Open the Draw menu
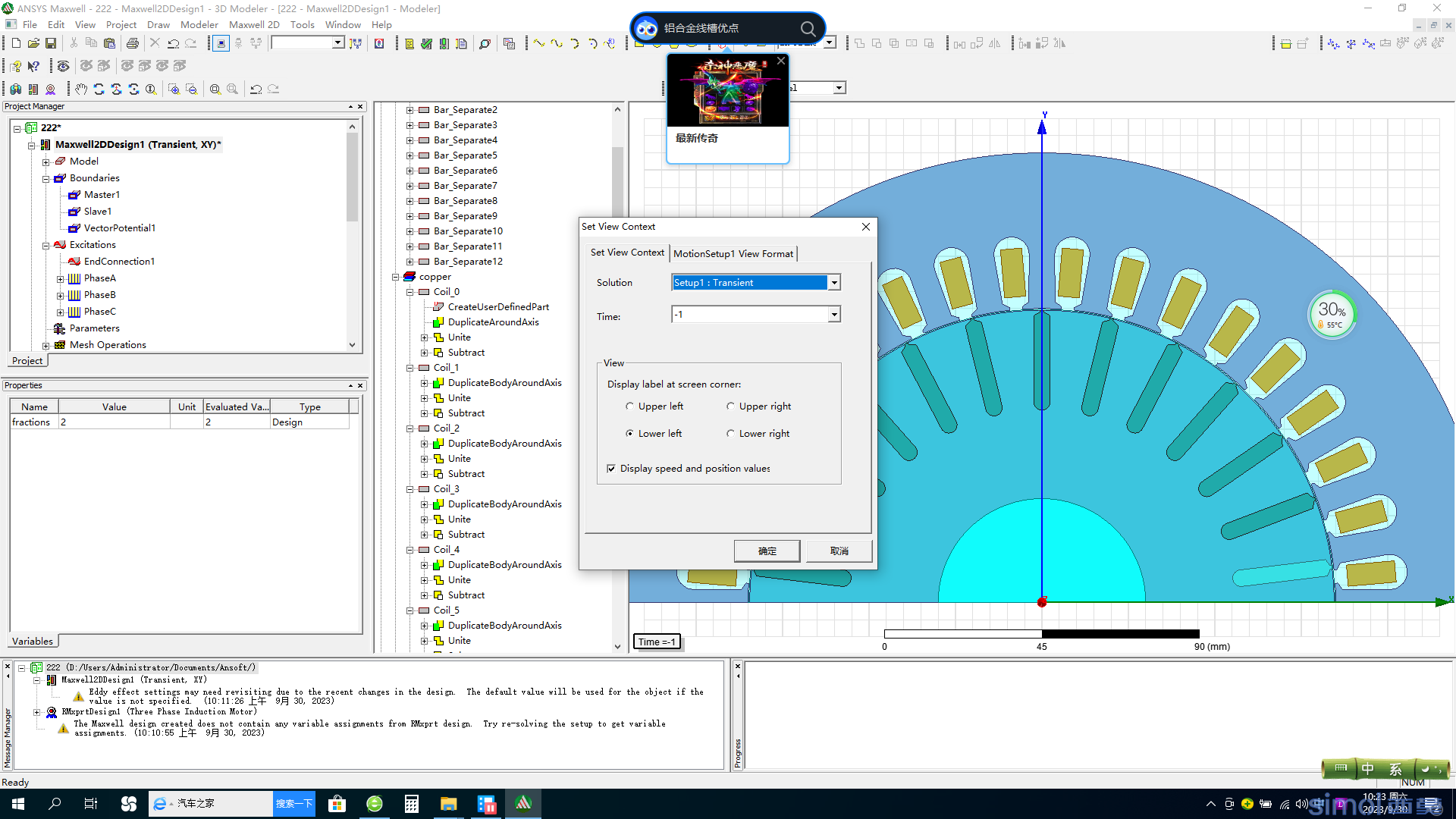Screen dimensions: 1456x819 coord(158,24)
